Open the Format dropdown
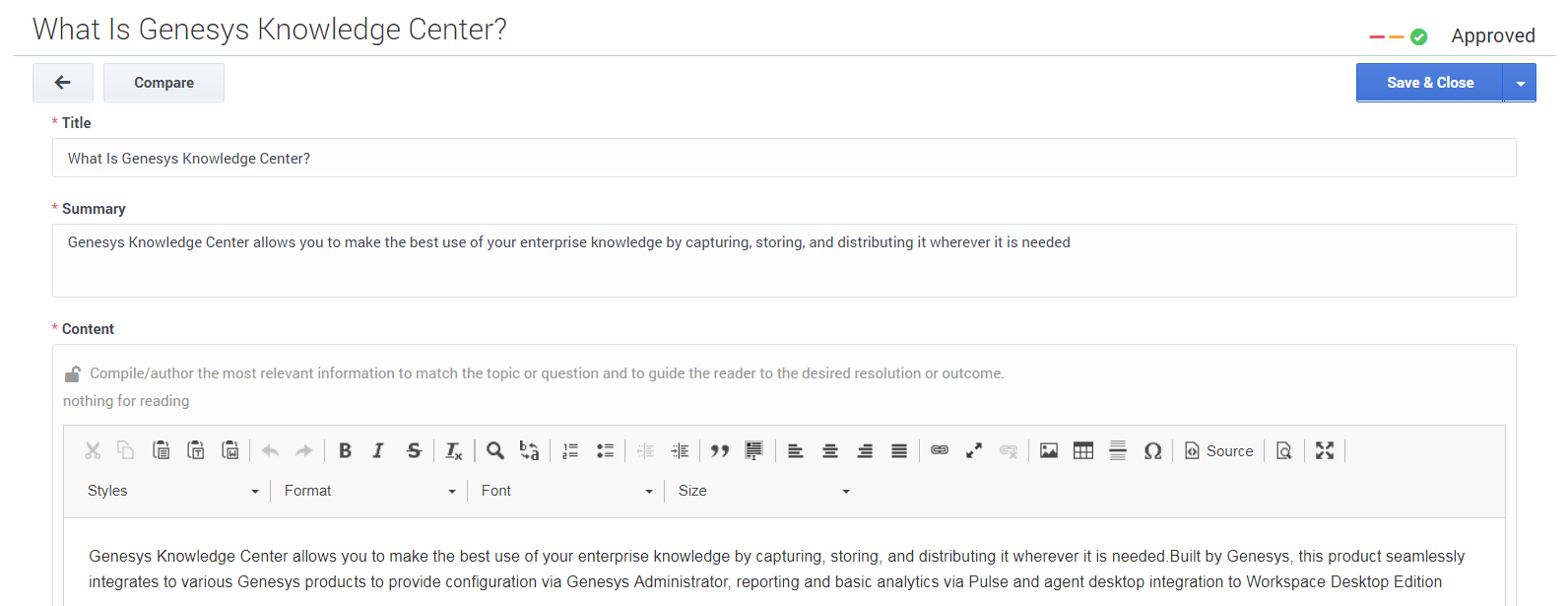 coord(369,491)
